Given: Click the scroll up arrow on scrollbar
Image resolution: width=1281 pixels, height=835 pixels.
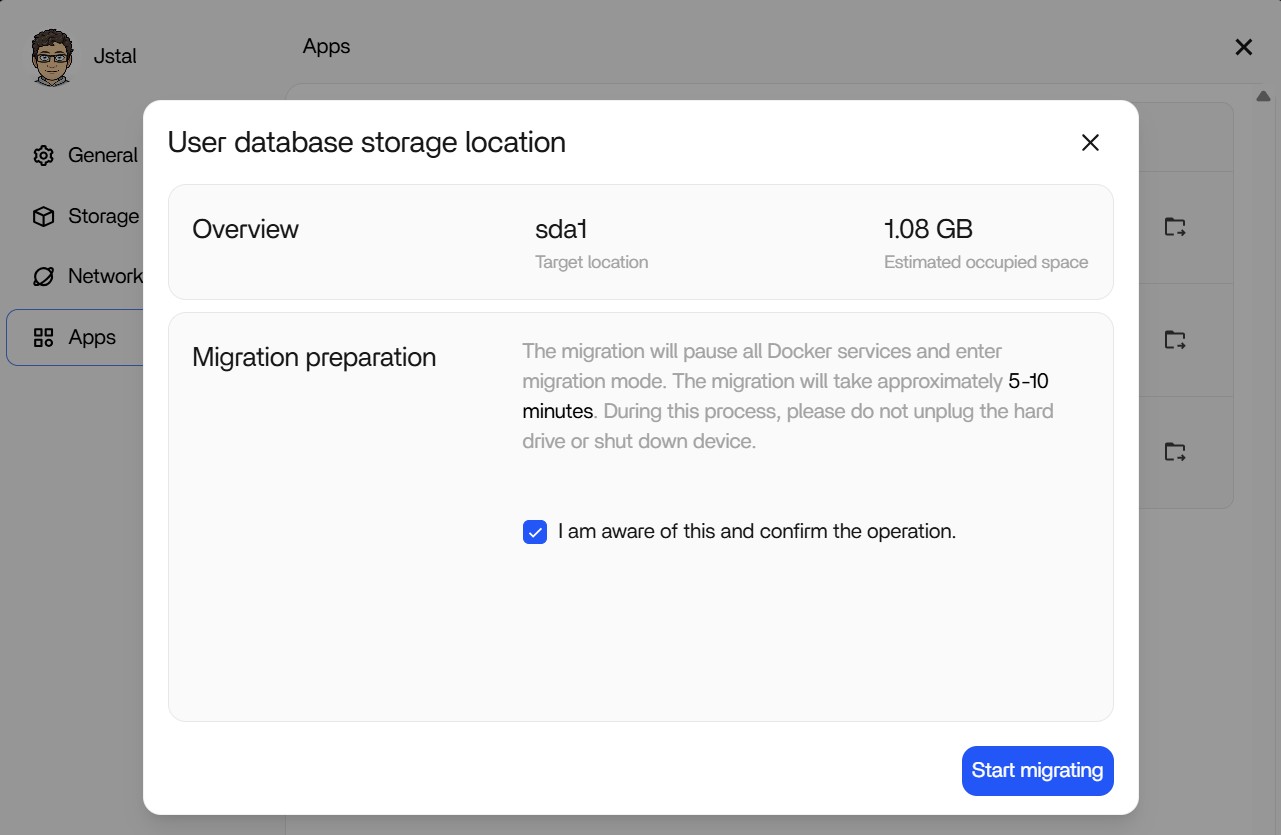Looking at the screenshot, I should (1263, 97).
